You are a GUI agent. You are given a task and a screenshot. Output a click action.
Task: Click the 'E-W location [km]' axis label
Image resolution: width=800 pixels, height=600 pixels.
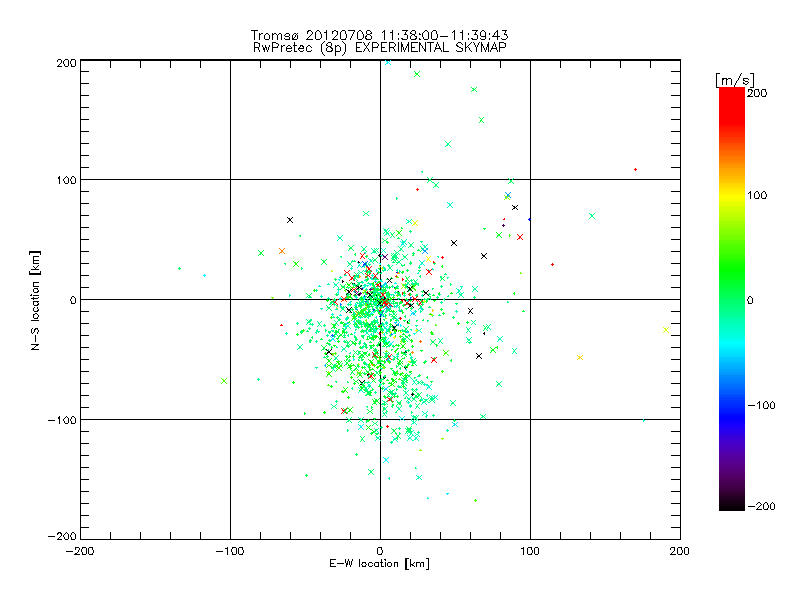379,564
